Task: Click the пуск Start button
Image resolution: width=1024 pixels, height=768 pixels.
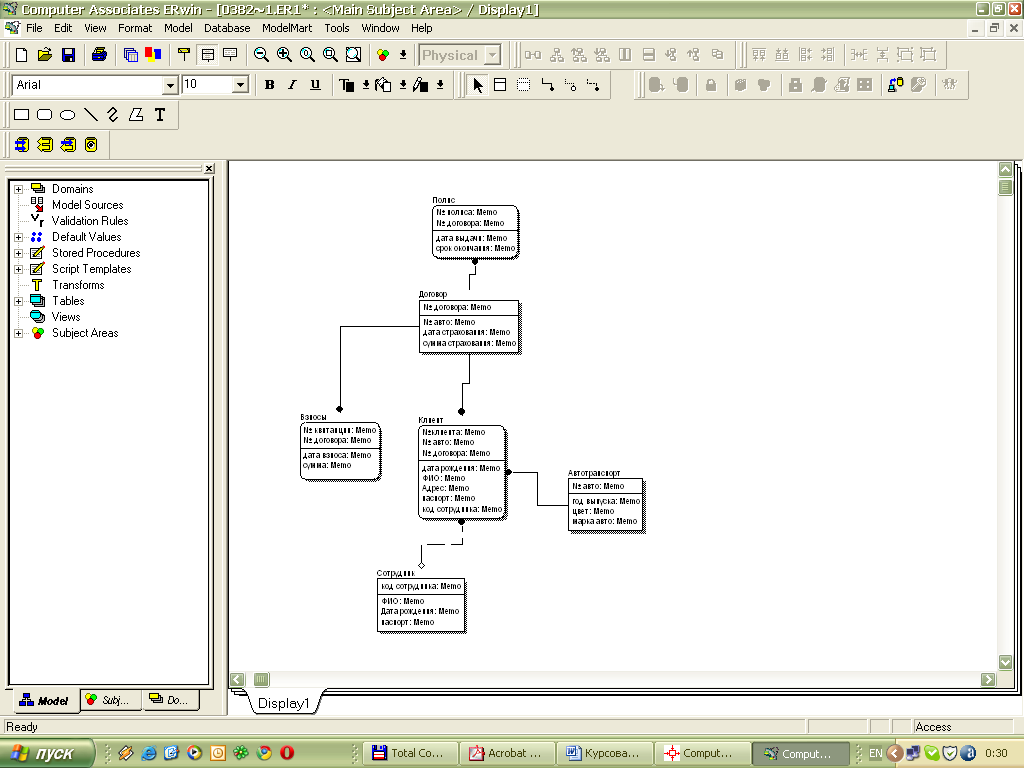Action: 47,753
